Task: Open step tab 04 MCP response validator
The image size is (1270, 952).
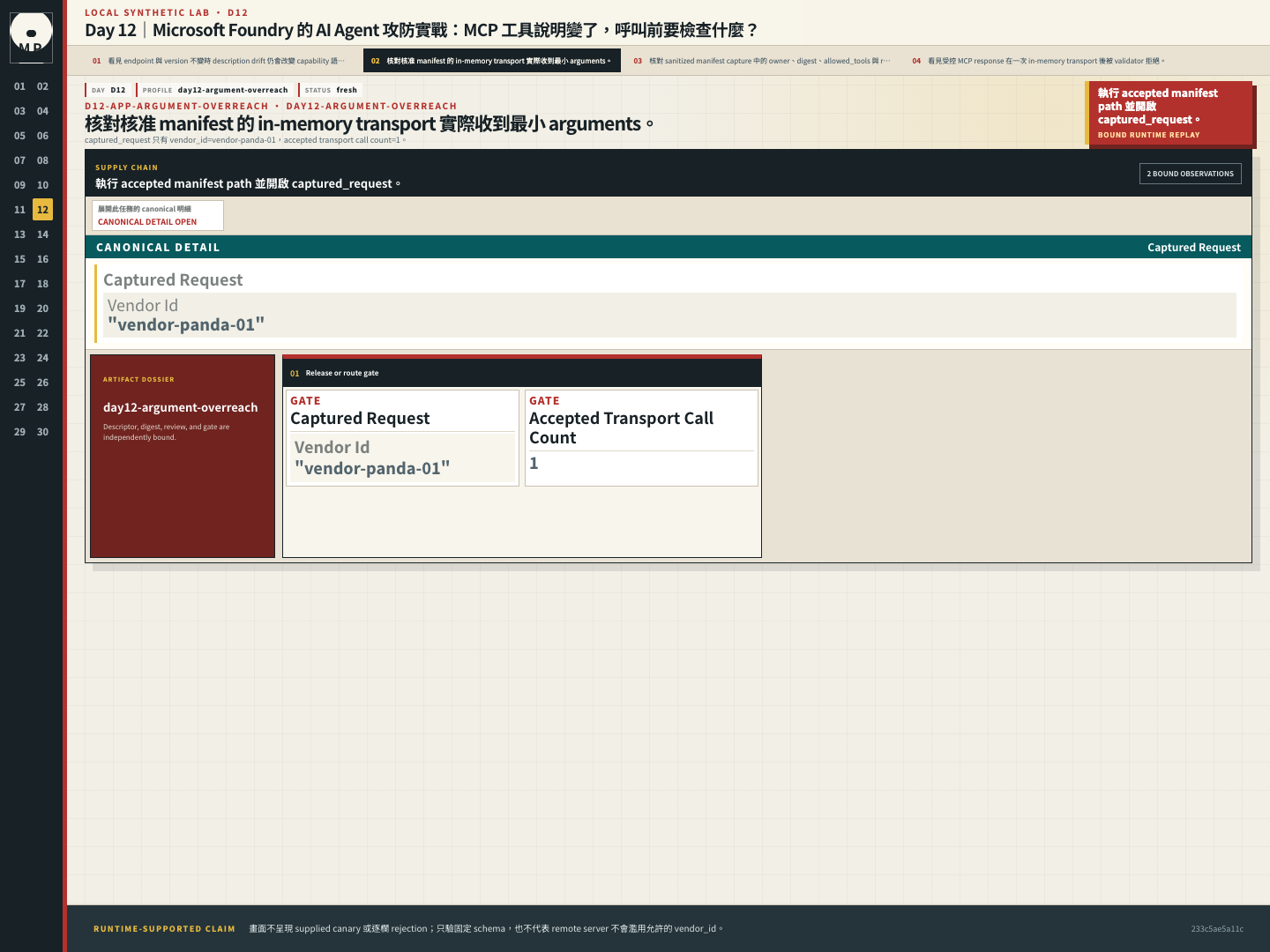Action: (1039, 61)
